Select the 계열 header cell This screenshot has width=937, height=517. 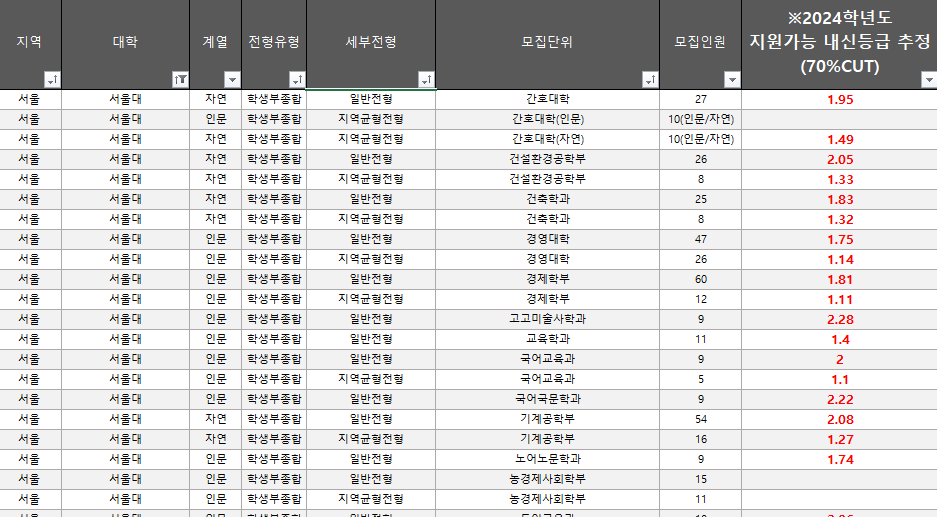216,44
